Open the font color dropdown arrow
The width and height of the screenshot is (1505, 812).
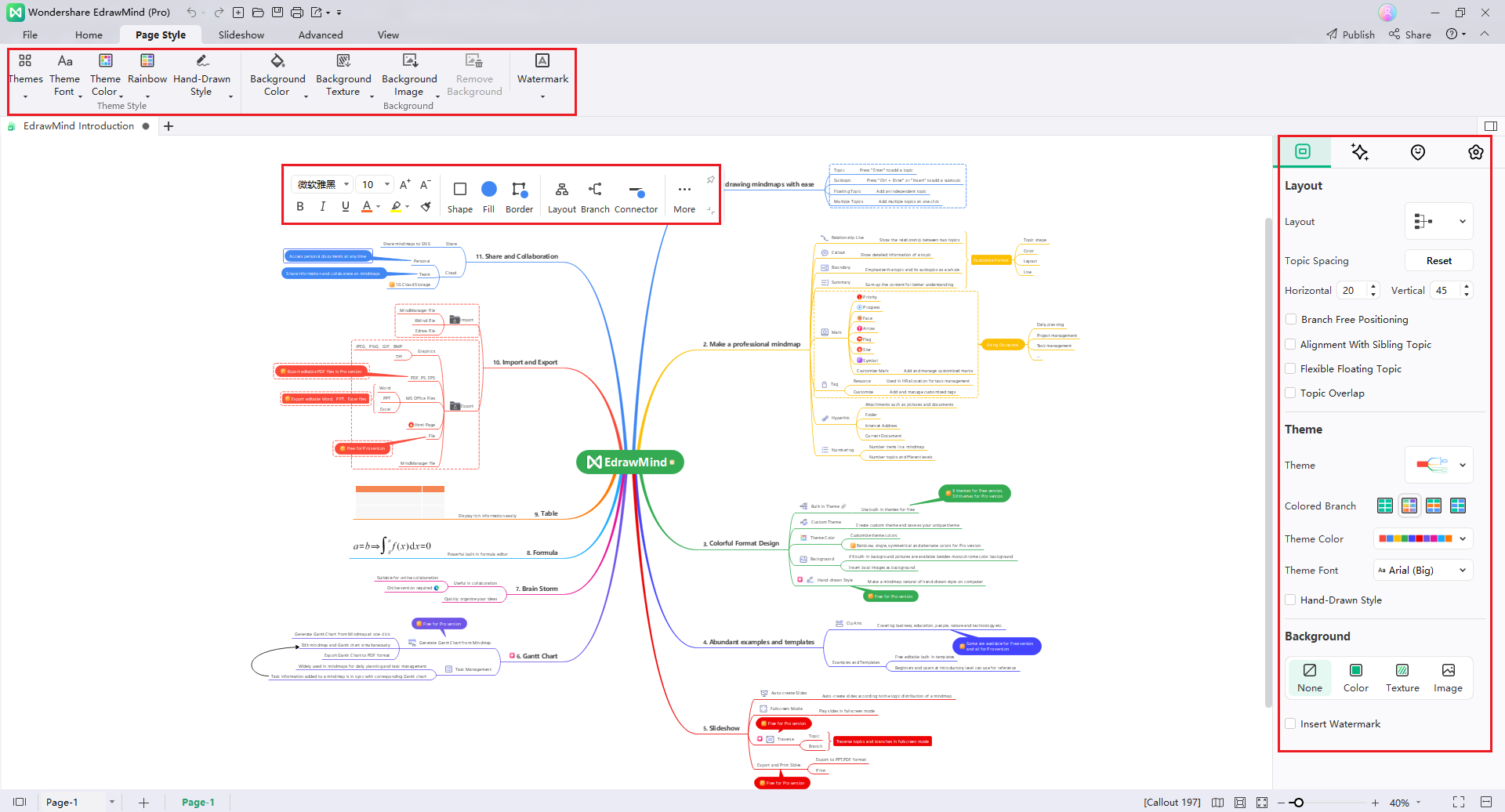[378, 207]
